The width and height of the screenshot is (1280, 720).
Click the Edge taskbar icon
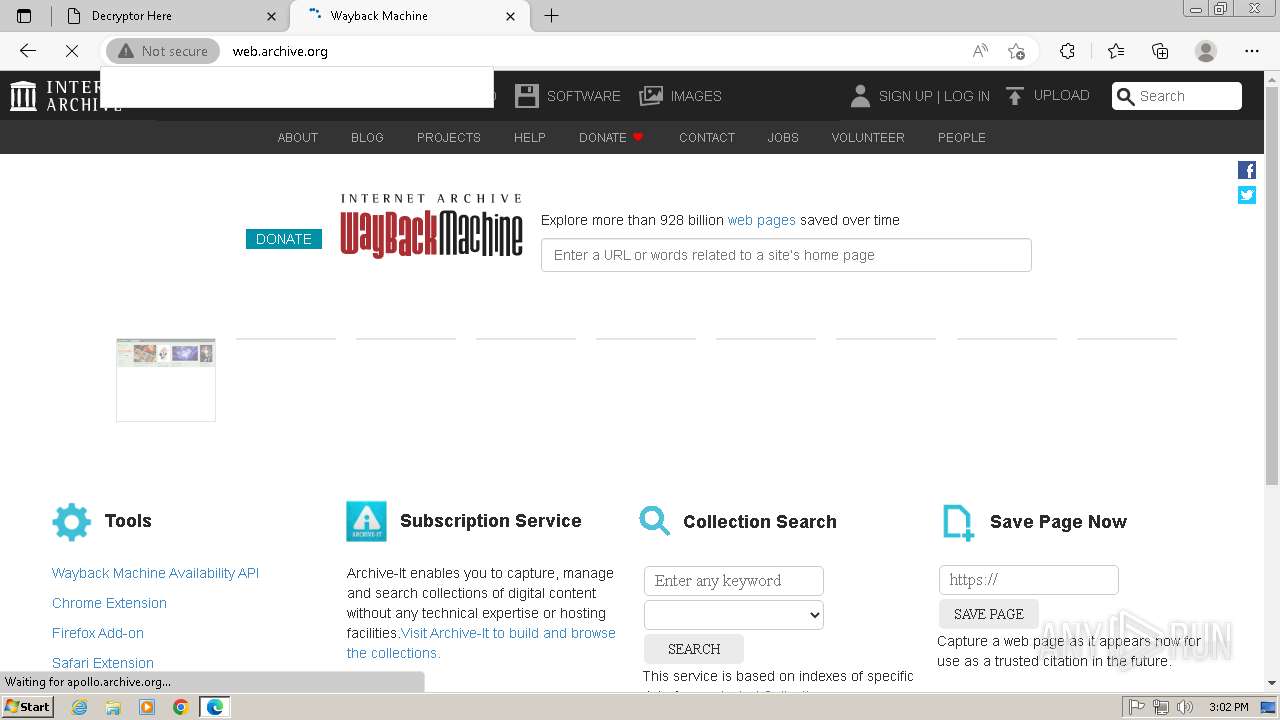tap(214, 707)
